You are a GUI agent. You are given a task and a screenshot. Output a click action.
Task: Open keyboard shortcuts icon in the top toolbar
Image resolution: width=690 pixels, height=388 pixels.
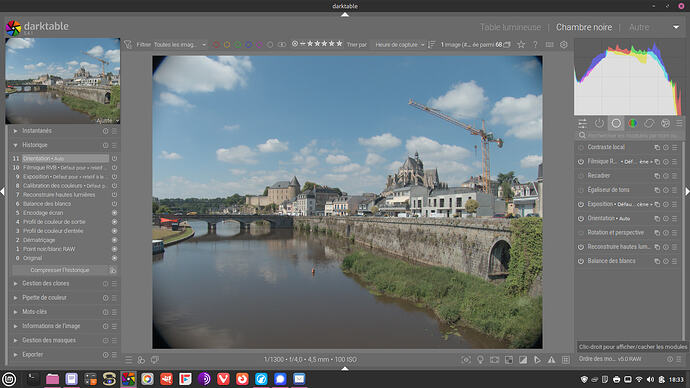click(550, 44)
